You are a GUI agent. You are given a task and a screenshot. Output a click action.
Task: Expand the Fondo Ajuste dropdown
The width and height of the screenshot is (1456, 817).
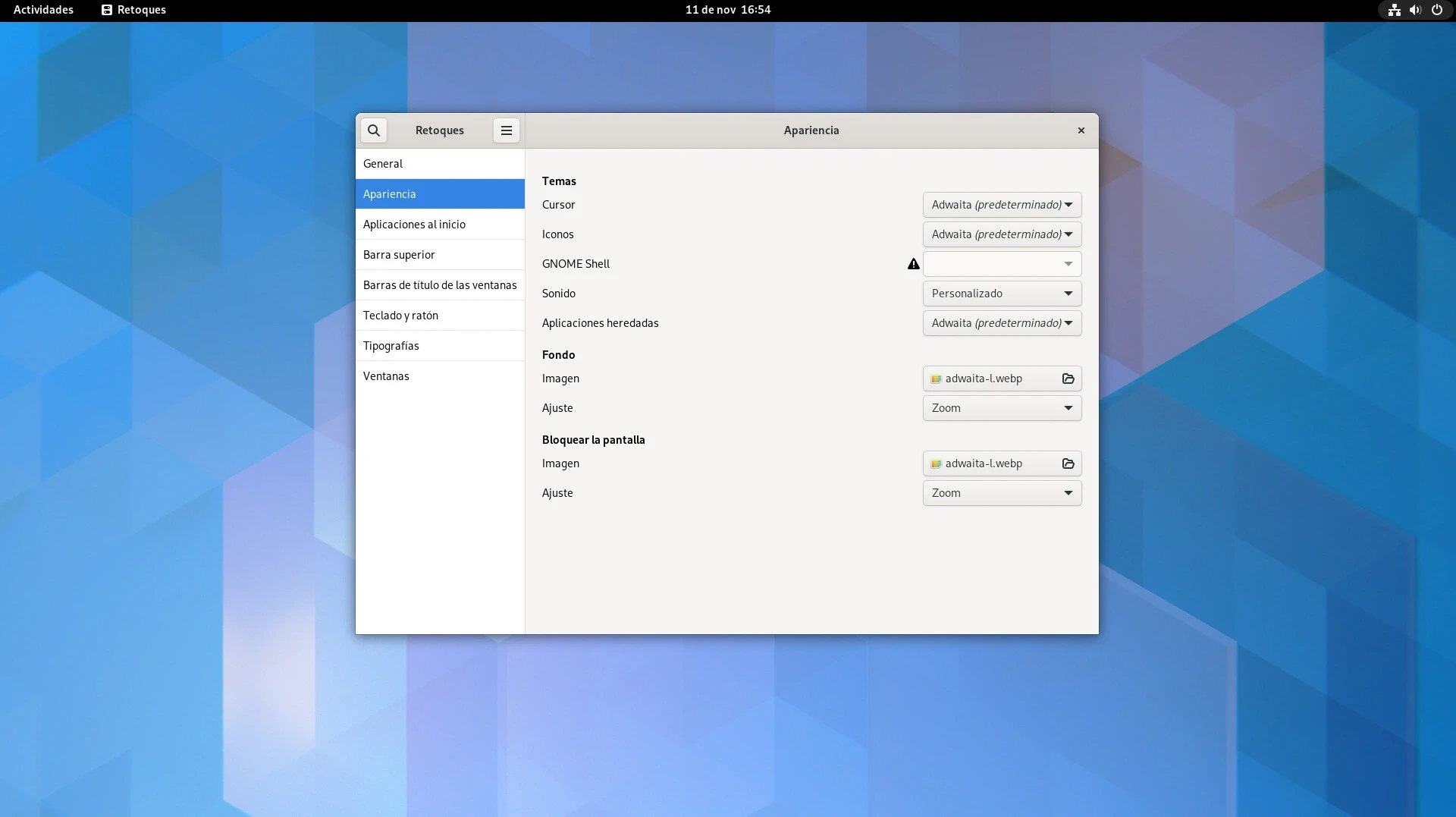(x=1001, y=408)
